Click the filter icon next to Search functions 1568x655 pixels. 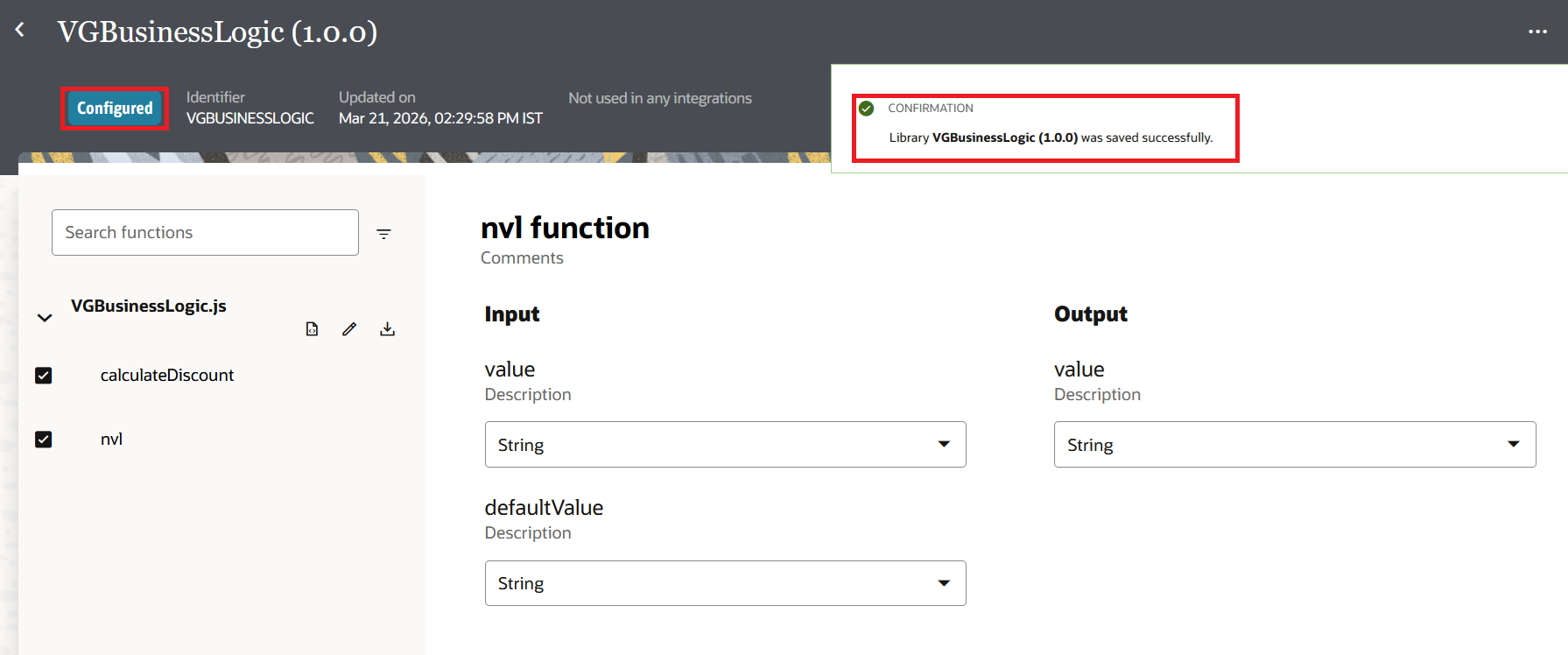(383, 234)
